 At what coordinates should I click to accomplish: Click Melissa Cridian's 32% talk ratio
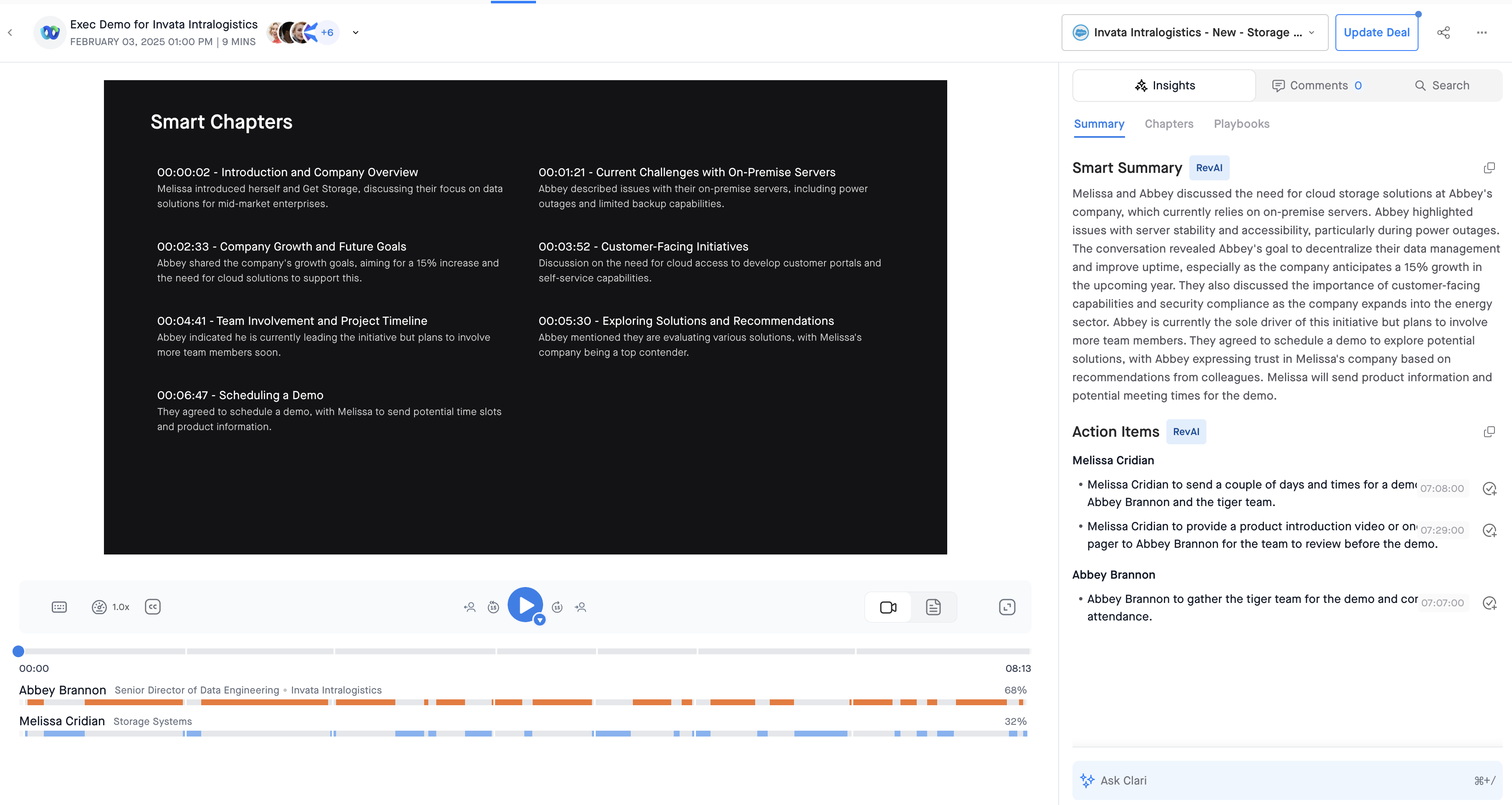coord(1015,721)
